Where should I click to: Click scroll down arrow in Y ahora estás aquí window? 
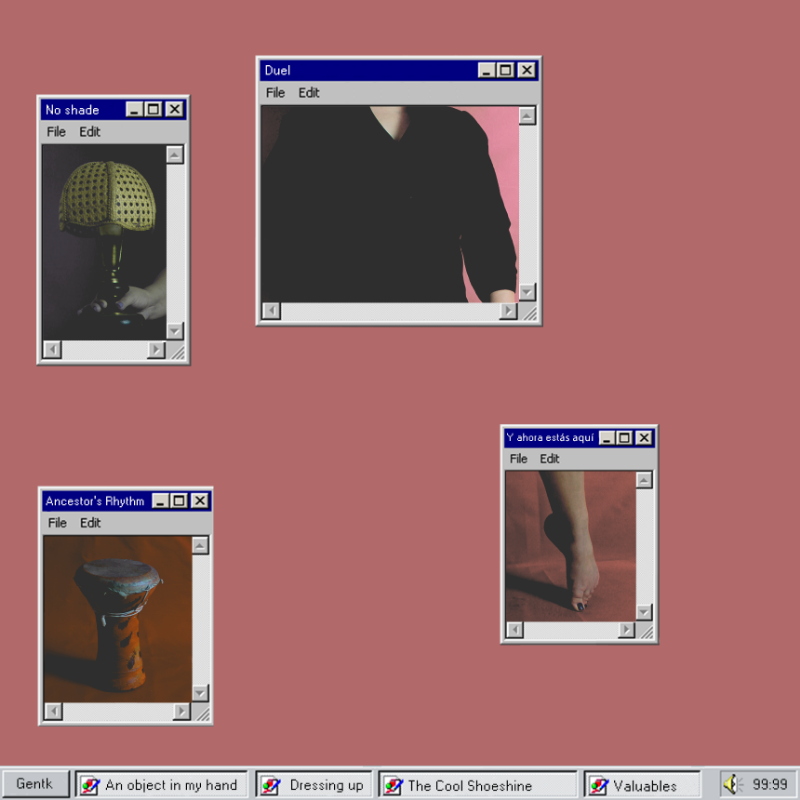pos(644,612)
